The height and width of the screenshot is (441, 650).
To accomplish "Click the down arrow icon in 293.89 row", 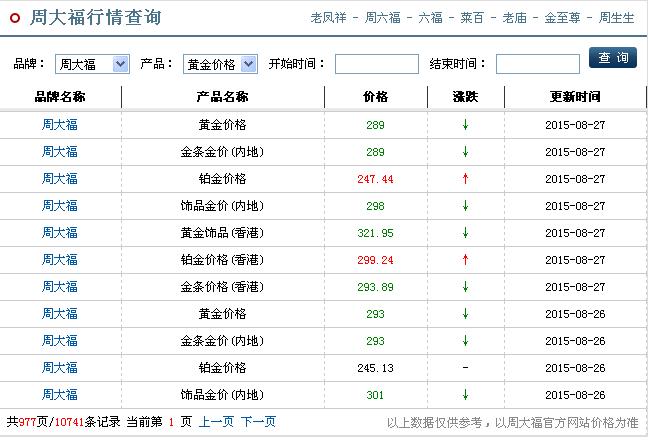I will (466, 286).
